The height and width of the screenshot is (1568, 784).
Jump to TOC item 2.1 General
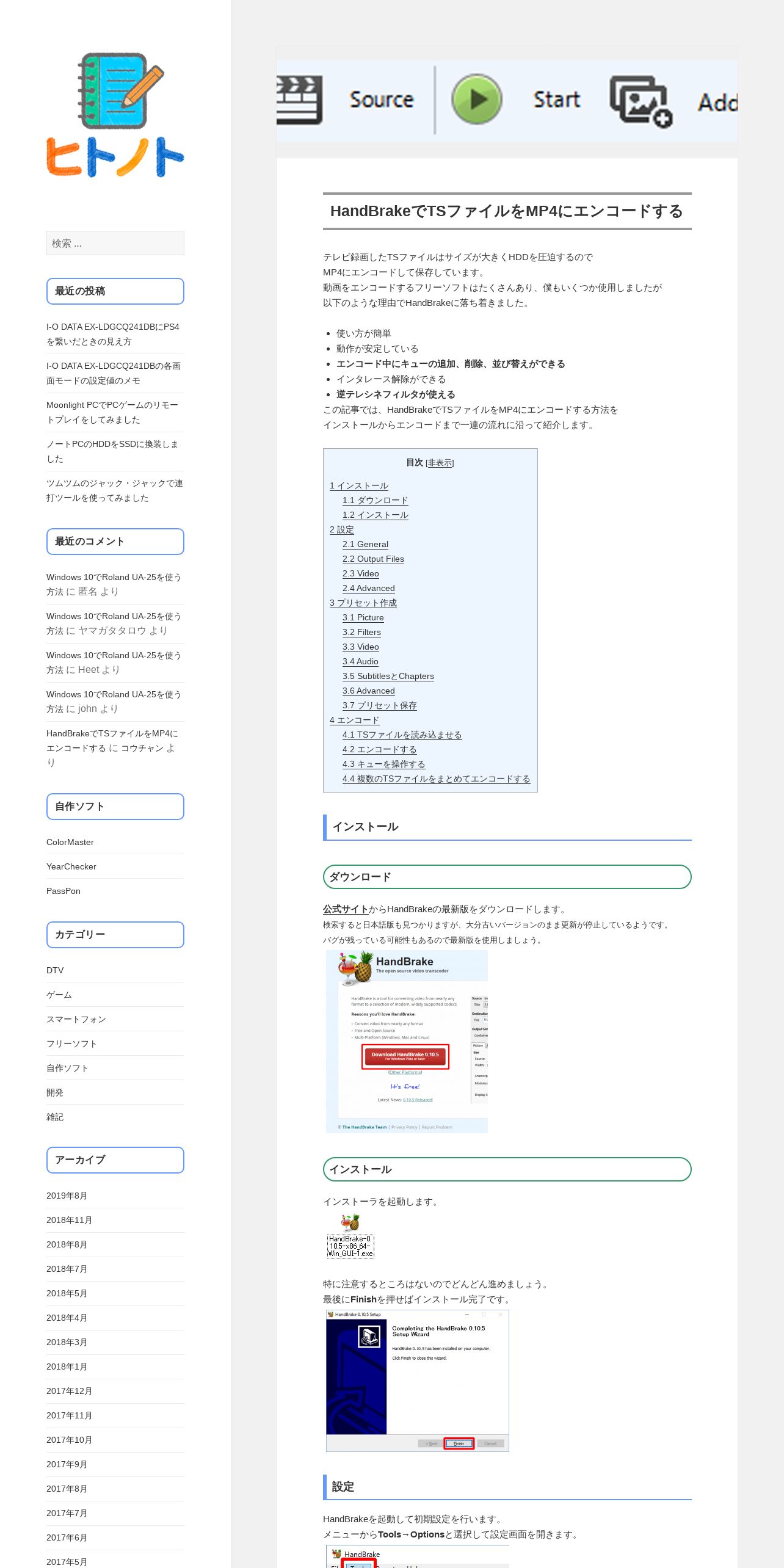(x=365, y=544)
